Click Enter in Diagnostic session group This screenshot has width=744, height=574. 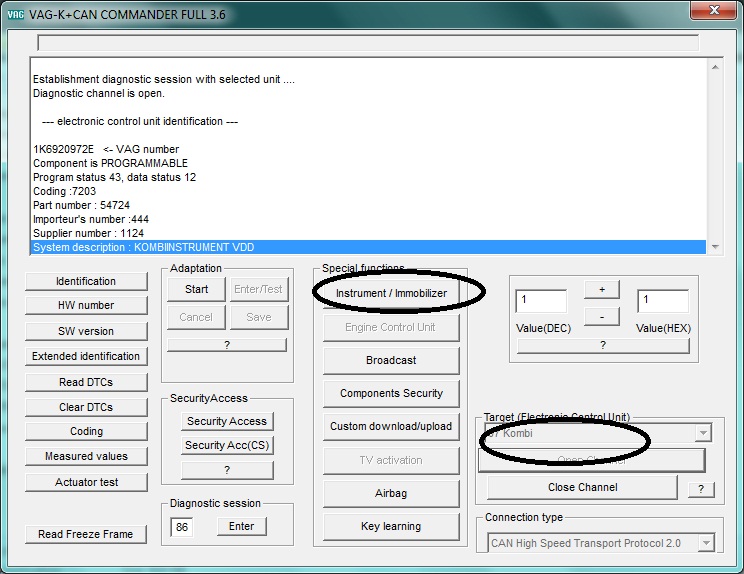[242, 527]
